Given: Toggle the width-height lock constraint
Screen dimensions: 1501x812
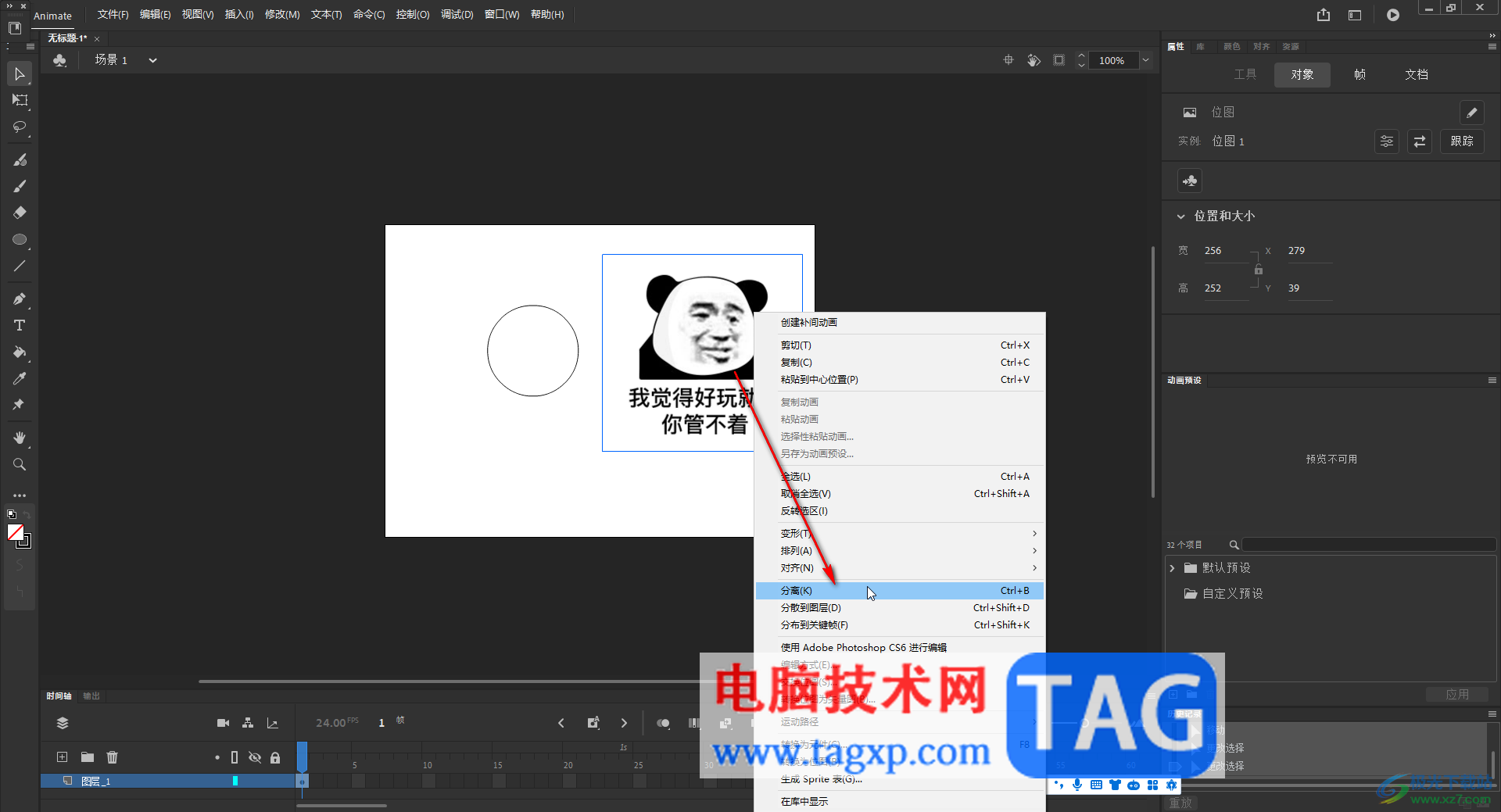Looking at the screenshot, I should [x=1258, y=270].
